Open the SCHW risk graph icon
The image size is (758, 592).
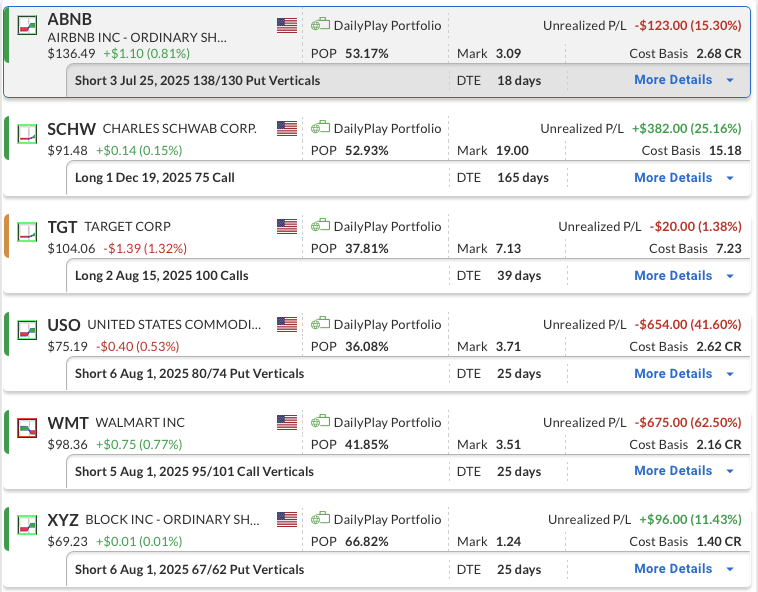(x=27, y=134)
